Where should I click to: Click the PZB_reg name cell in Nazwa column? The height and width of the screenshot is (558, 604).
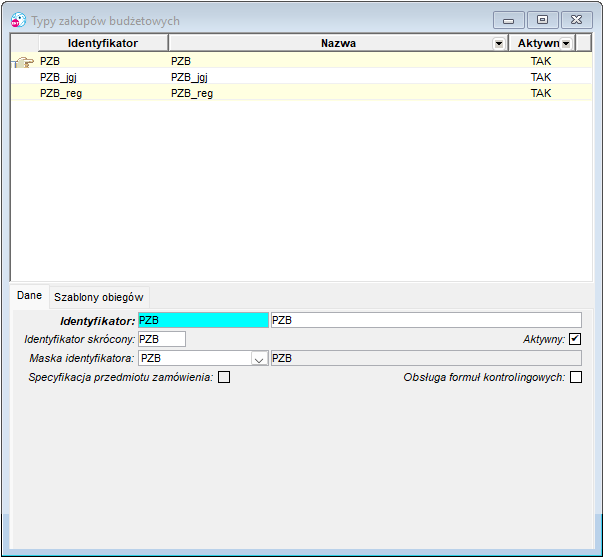(338, 93)
